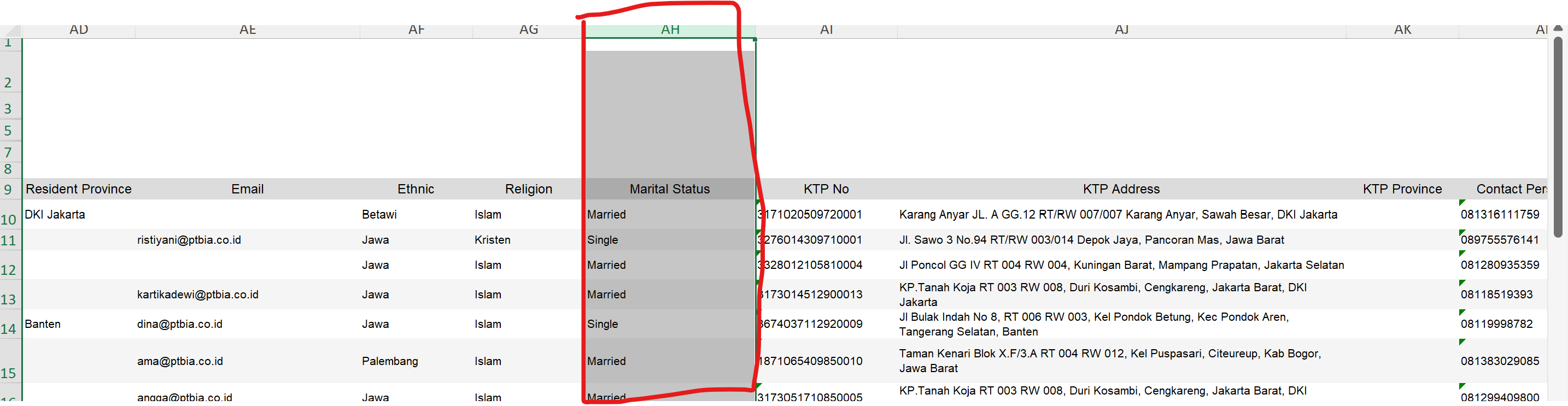Click the 'KTP Address' header cell
This screenshot has width=1568, height=406.
(1121, 189)
